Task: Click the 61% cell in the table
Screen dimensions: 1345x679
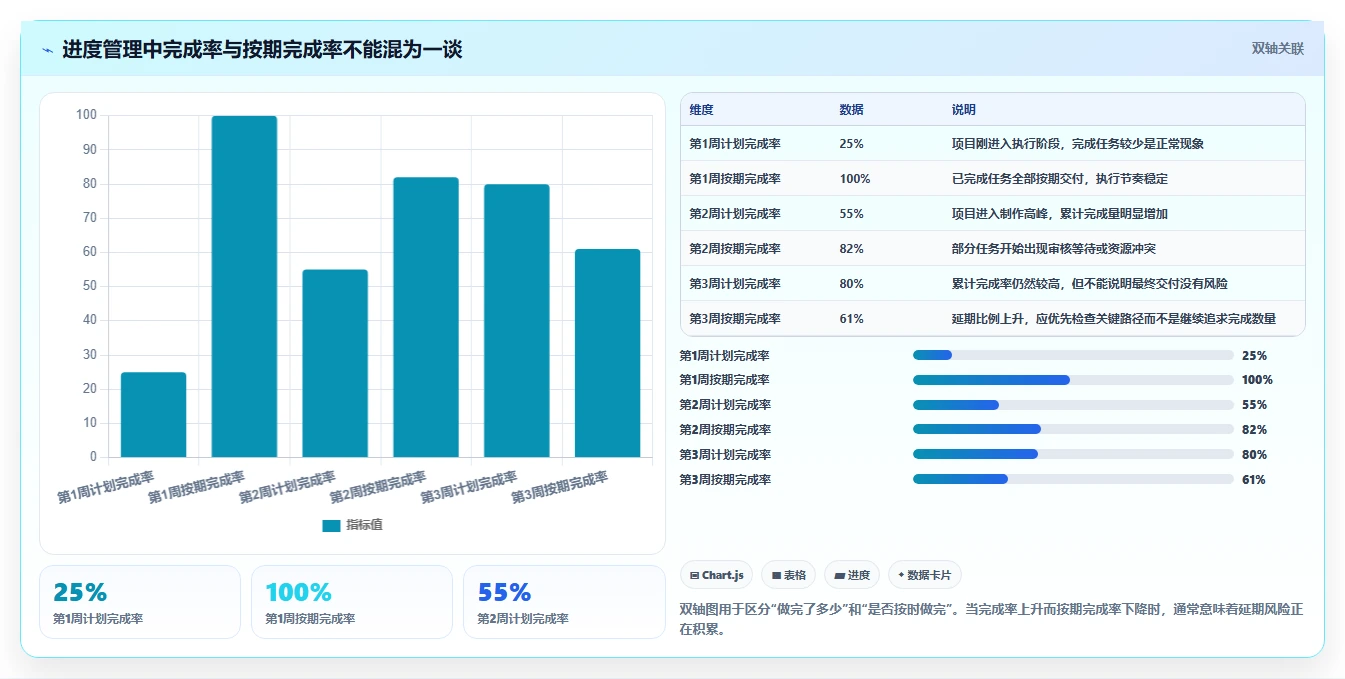Action: tap(851, 319)
